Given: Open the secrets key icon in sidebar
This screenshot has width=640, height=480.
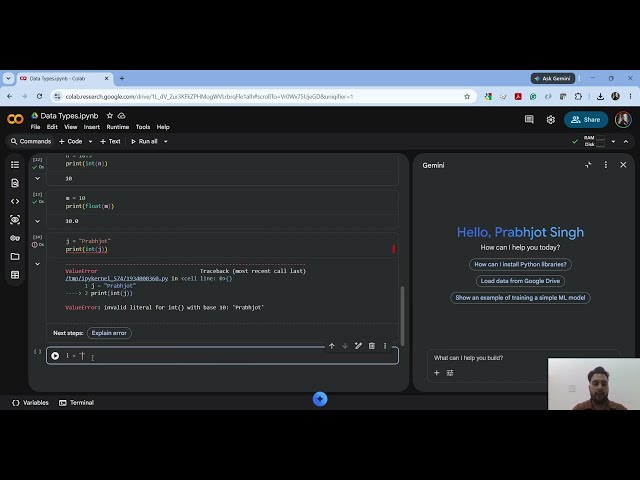Looking at the screenshot, I should (15, 238).
